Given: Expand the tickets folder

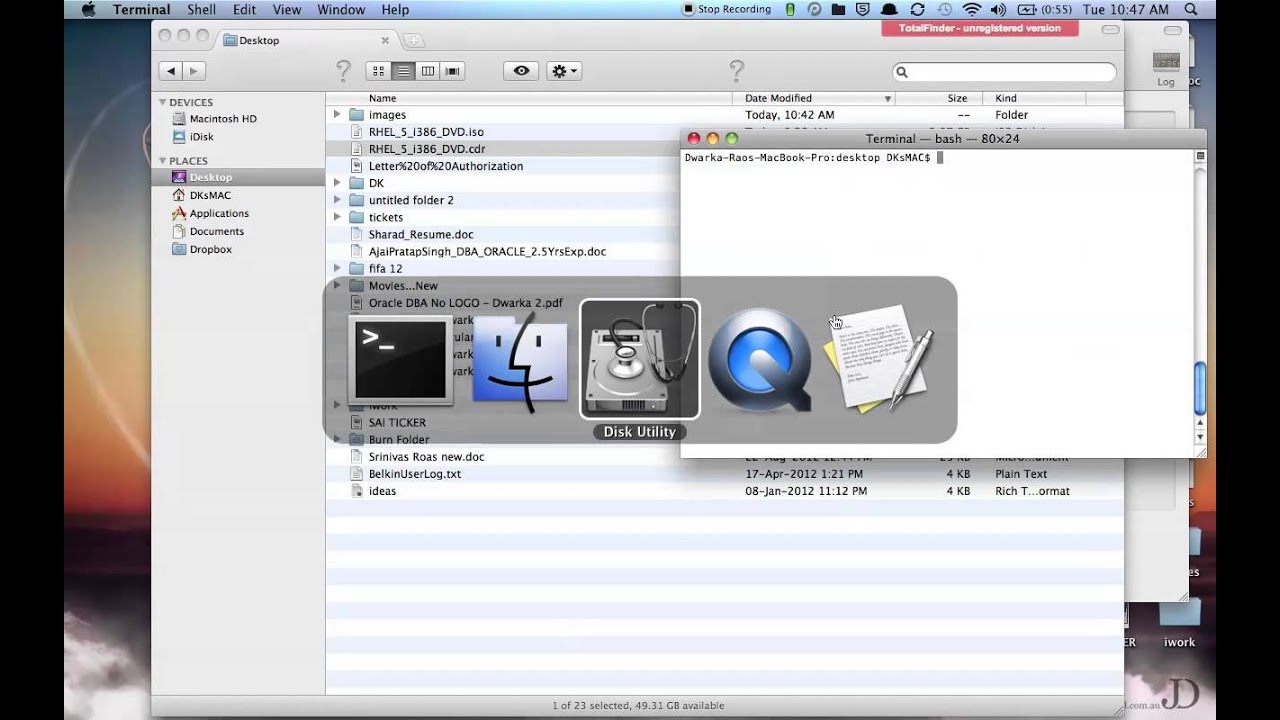Looking at the screenshot, I should pyautogui.click(x=338, y=217).
